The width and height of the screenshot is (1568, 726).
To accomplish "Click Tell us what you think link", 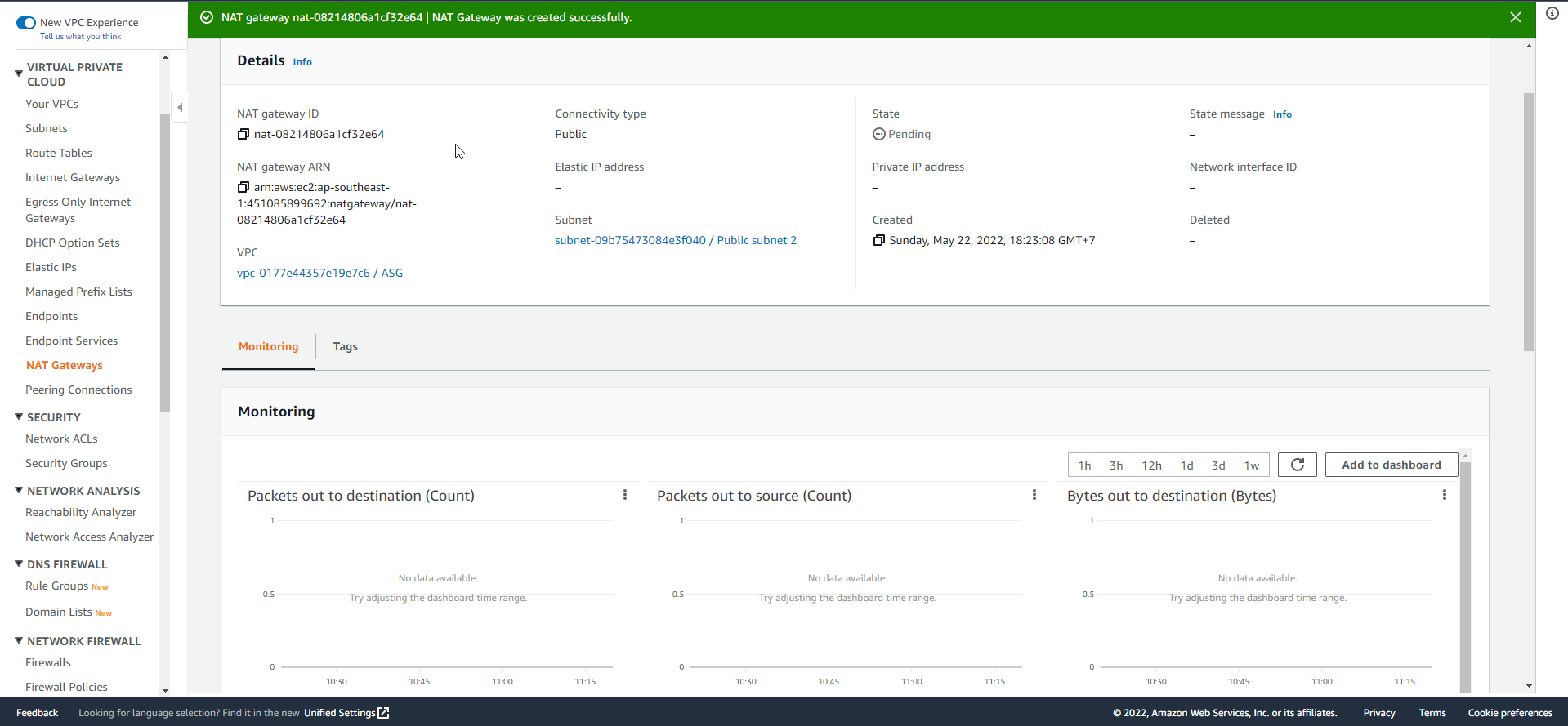I will click(x=80, y=37).
